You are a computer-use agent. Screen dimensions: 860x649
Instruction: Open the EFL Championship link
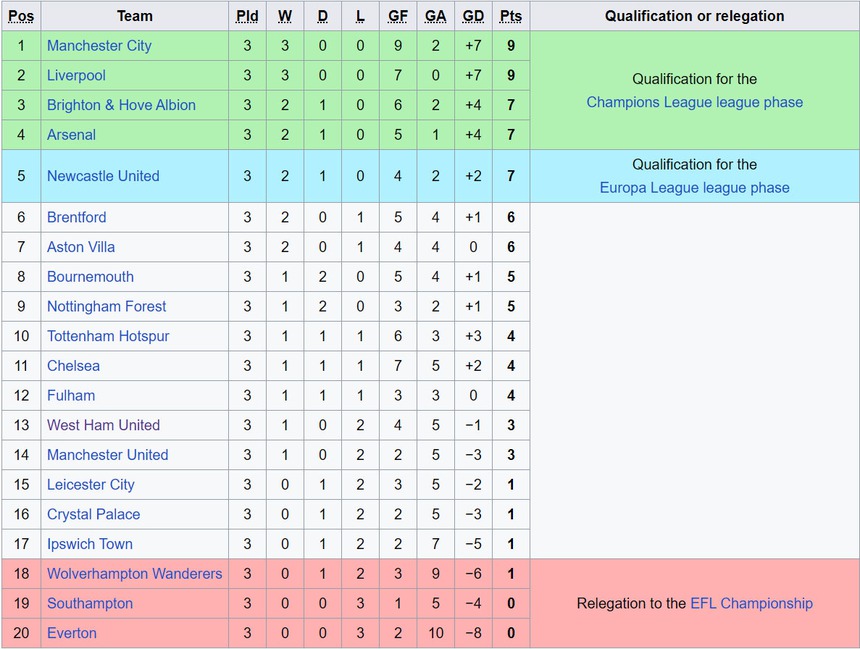point(751,603)
